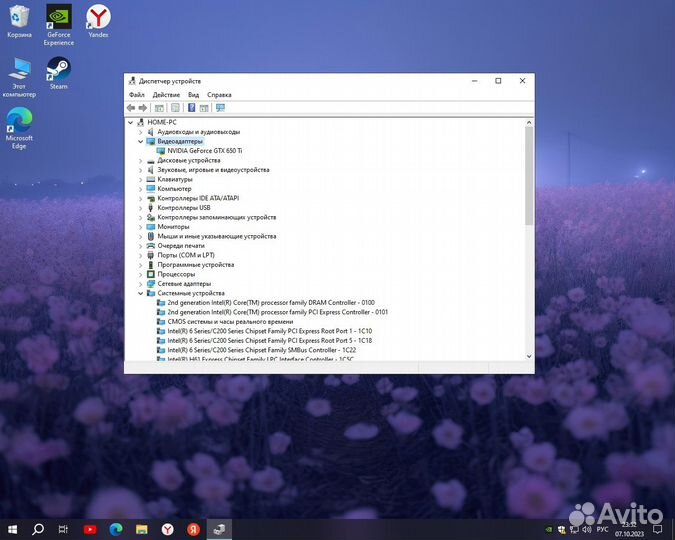Open the Windows Start button
The image size is (675, 540).
[x=13, y=529]
